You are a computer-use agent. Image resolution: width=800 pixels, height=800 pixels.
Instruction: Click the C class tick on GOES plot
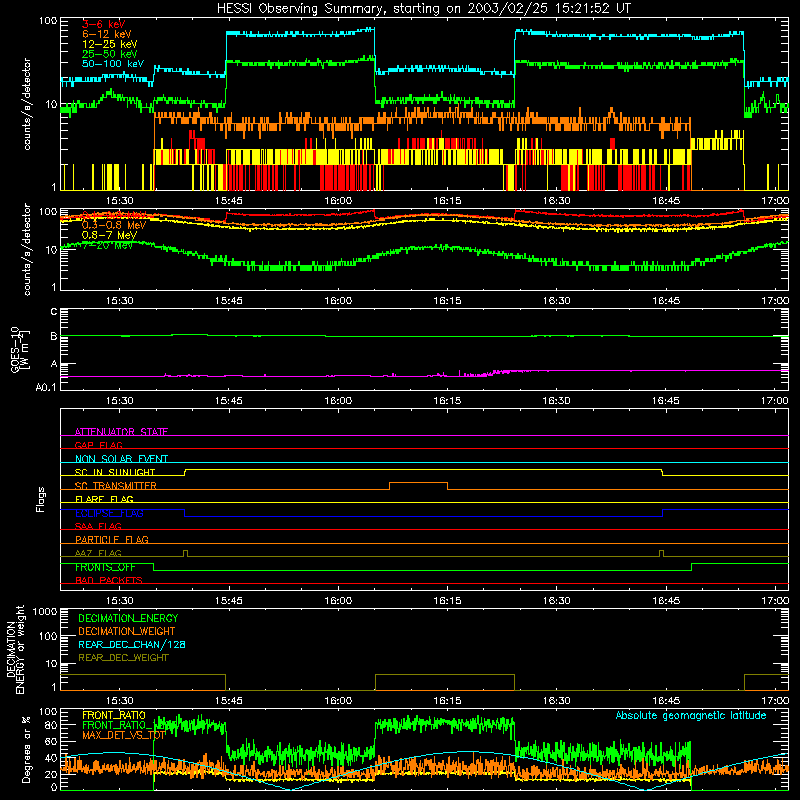[54, 312]
